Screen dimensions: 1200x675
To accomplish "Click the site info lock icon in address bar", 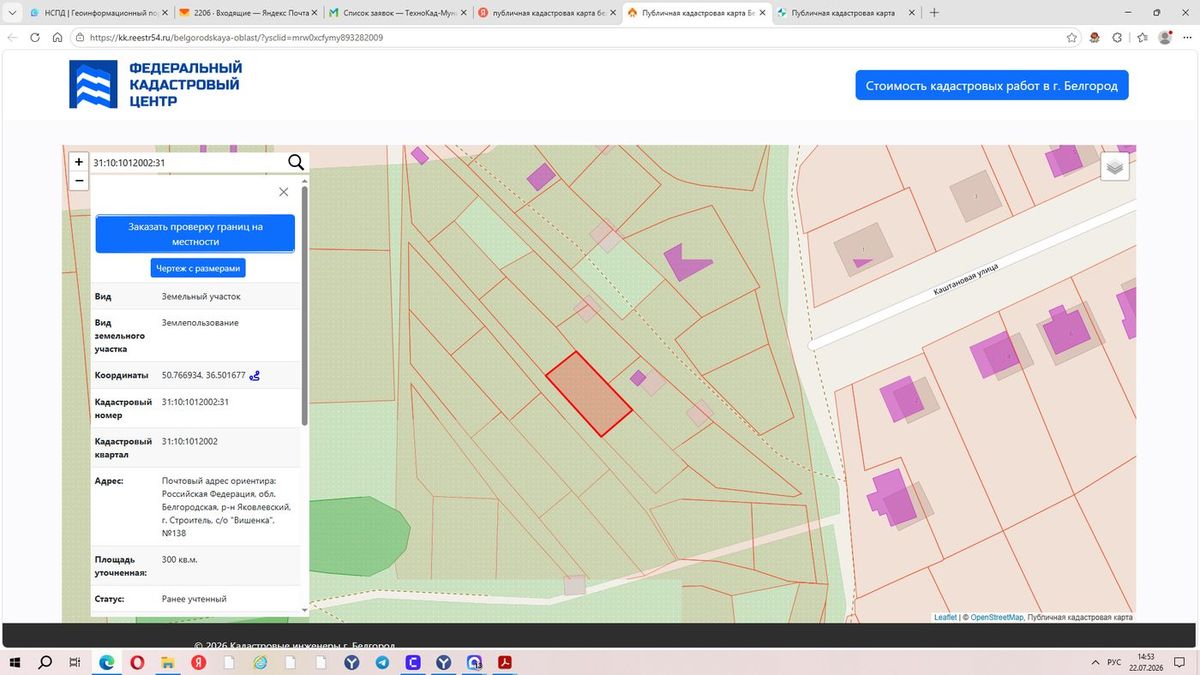I will point(79,37).
